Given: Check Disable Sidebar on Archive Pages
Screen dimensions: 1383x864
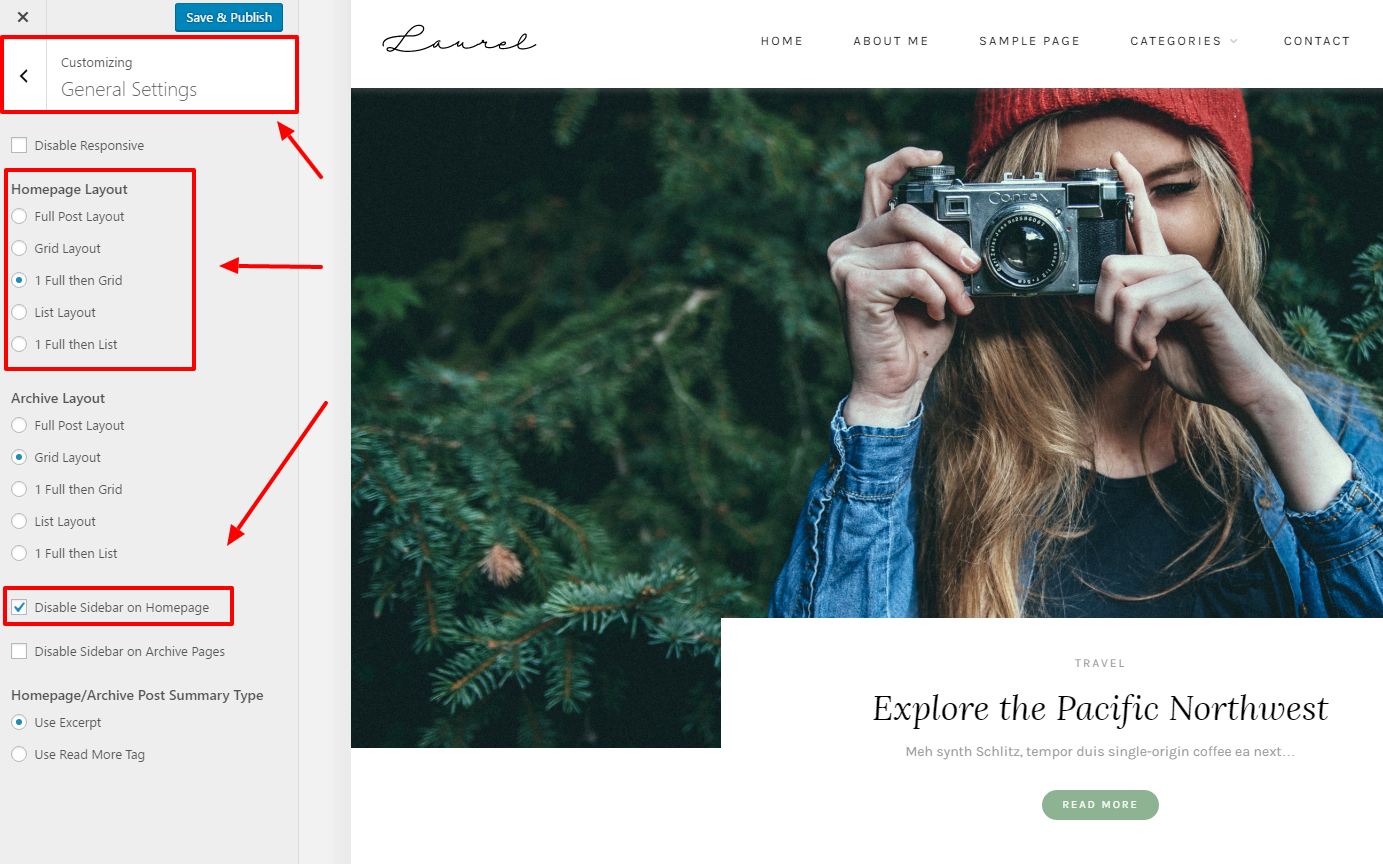Looking at the screenshot, I should tap(19, 651).
